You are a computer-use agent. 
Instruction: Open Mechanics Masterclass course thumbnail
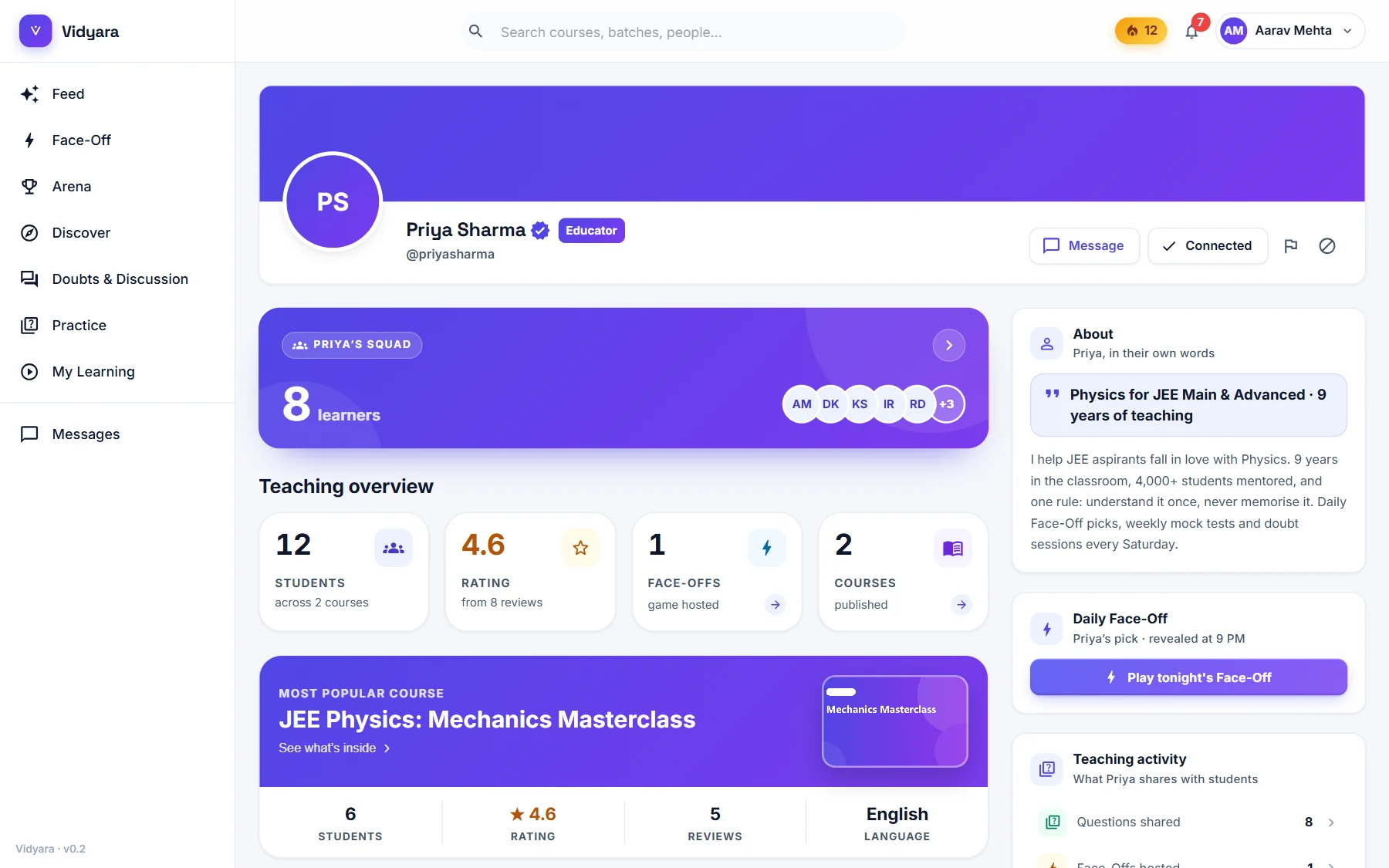tap(895, 721)
